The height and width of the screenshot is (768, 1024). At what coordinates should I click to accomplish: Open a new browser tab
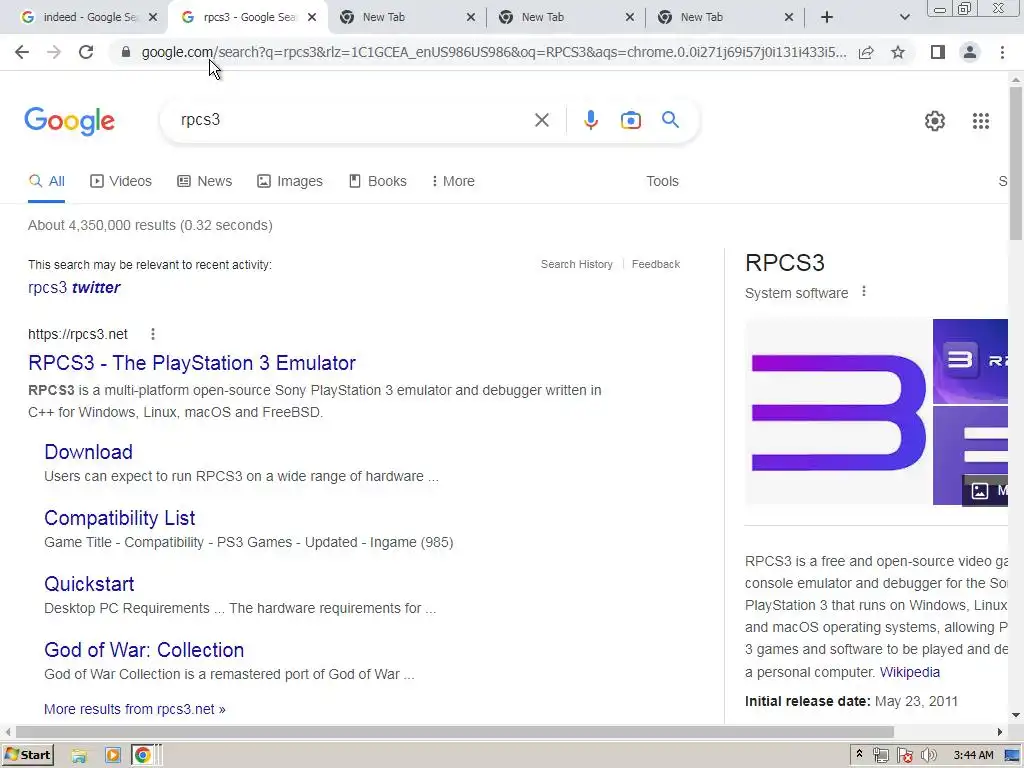point(827,17)
